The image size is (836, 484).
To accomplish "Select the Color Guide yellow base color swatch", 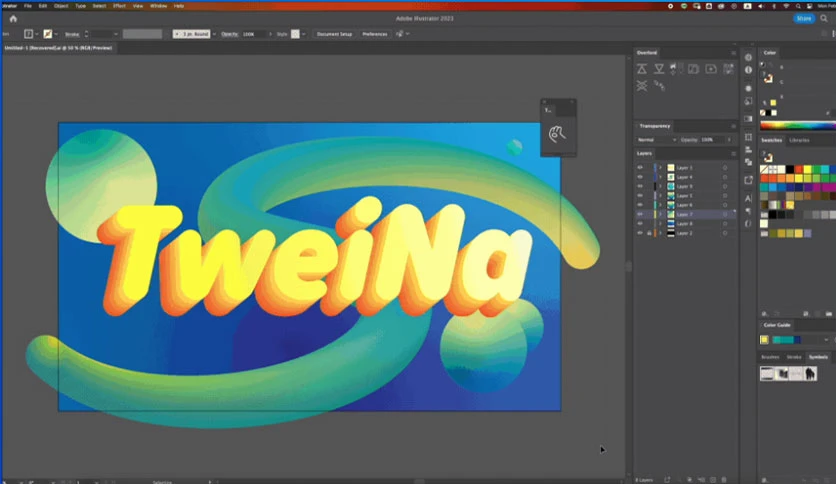I will pos(764,340).
